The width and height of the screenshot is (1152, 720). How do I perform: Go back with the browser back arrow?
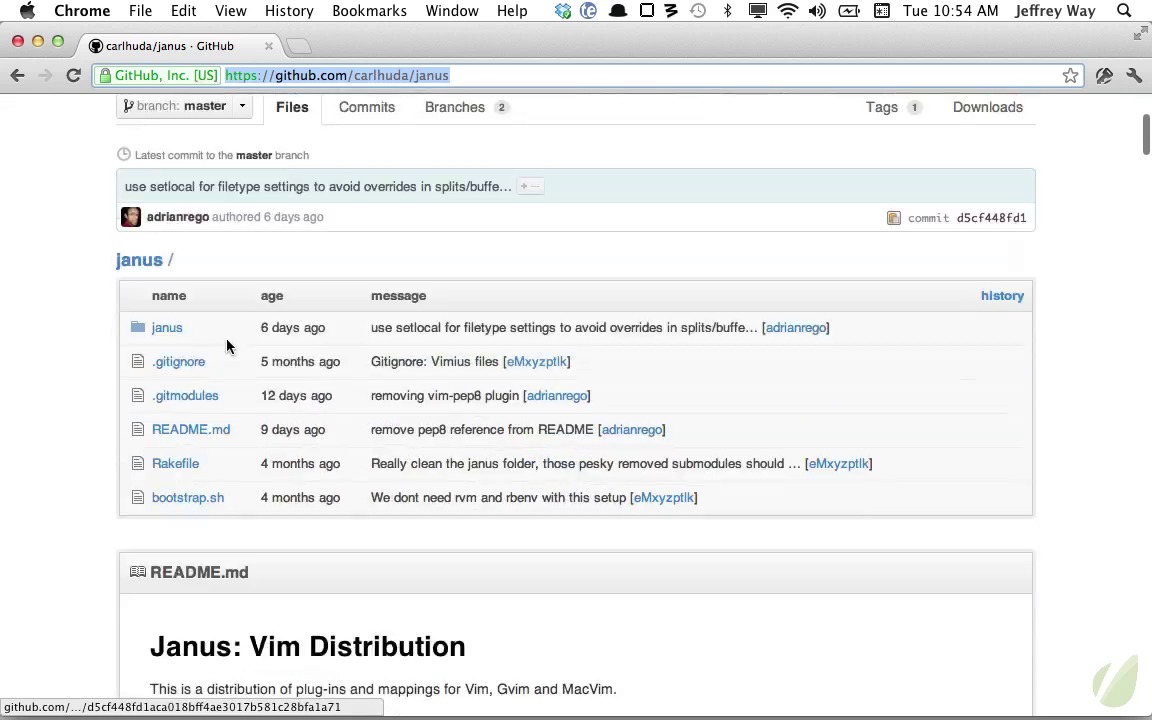click(18, 75)
